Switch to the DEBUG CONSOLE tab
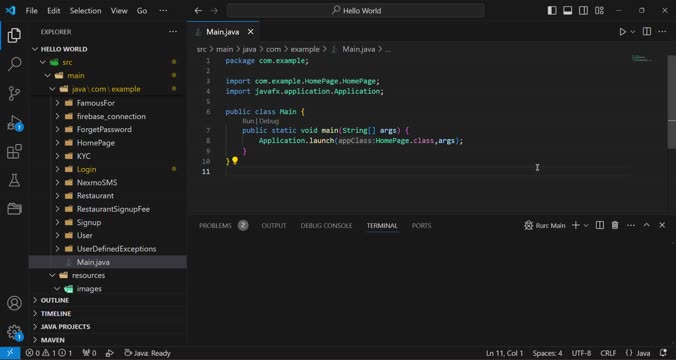Image resolution: width=676 pixels, height=360 pixels. click(x=326, y=225)
